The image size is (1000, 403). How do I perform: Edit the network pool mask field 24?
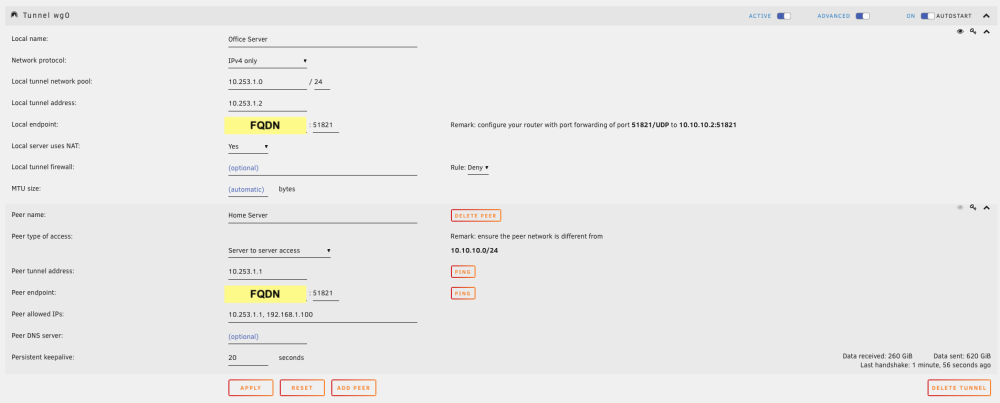[322, 82]
